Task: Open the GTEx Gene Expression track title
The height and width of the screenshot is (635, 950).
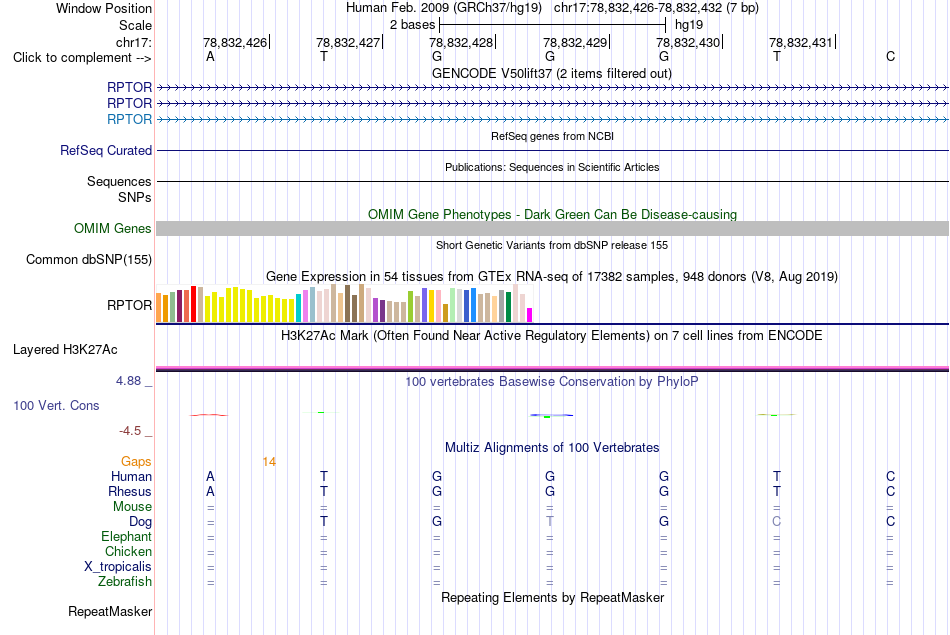Action: pos(551,276)
